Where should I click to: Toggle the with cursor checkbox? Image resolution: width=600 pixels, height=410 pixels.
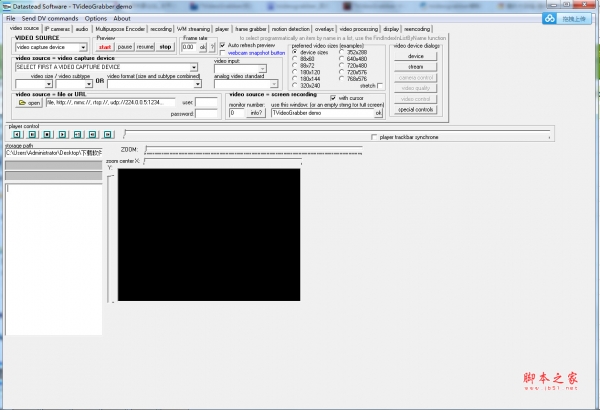[333, 98]
